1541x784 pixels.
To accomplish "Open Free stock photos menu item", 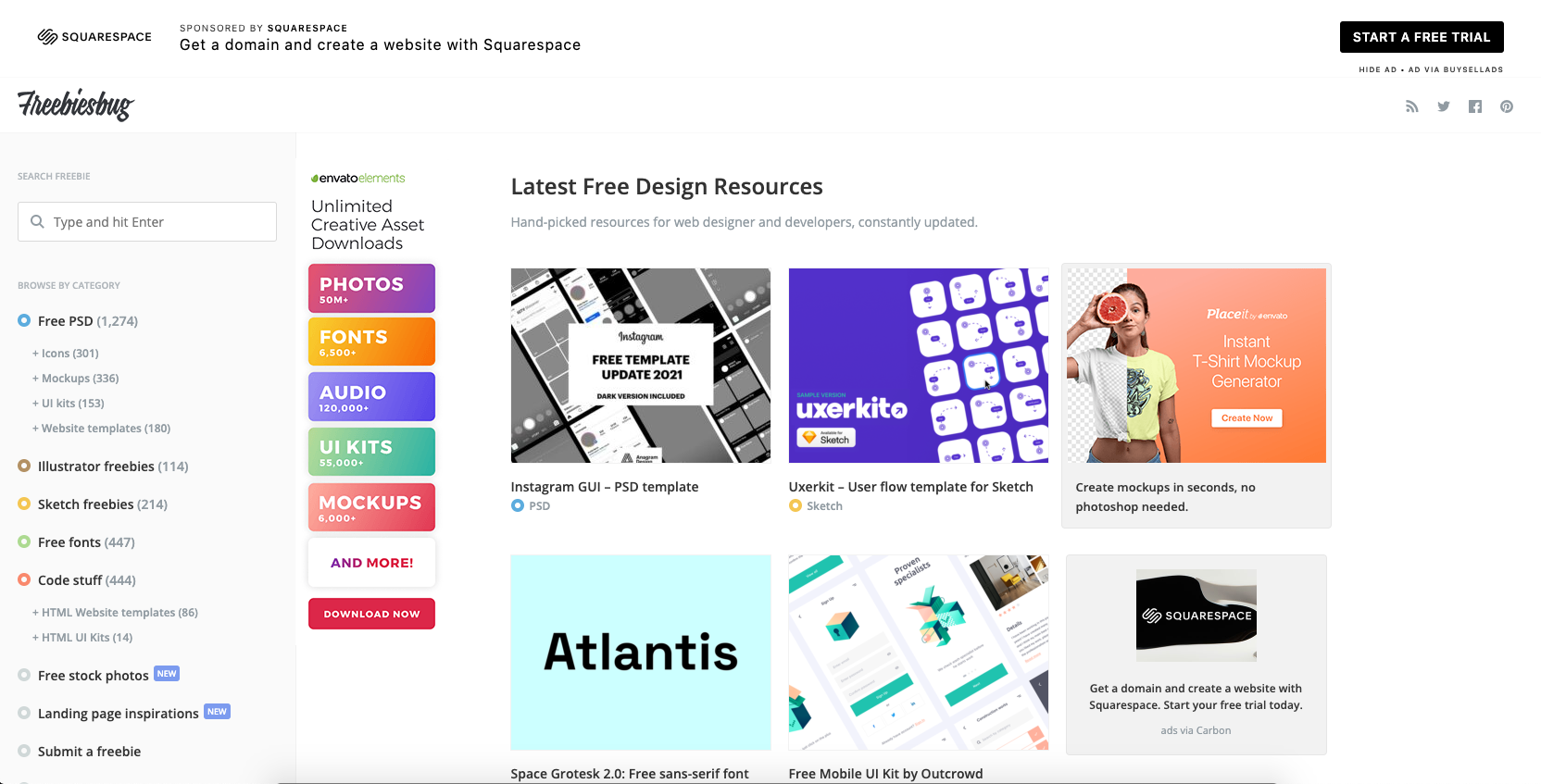I will pyautogui.click(x=93, y=676).
